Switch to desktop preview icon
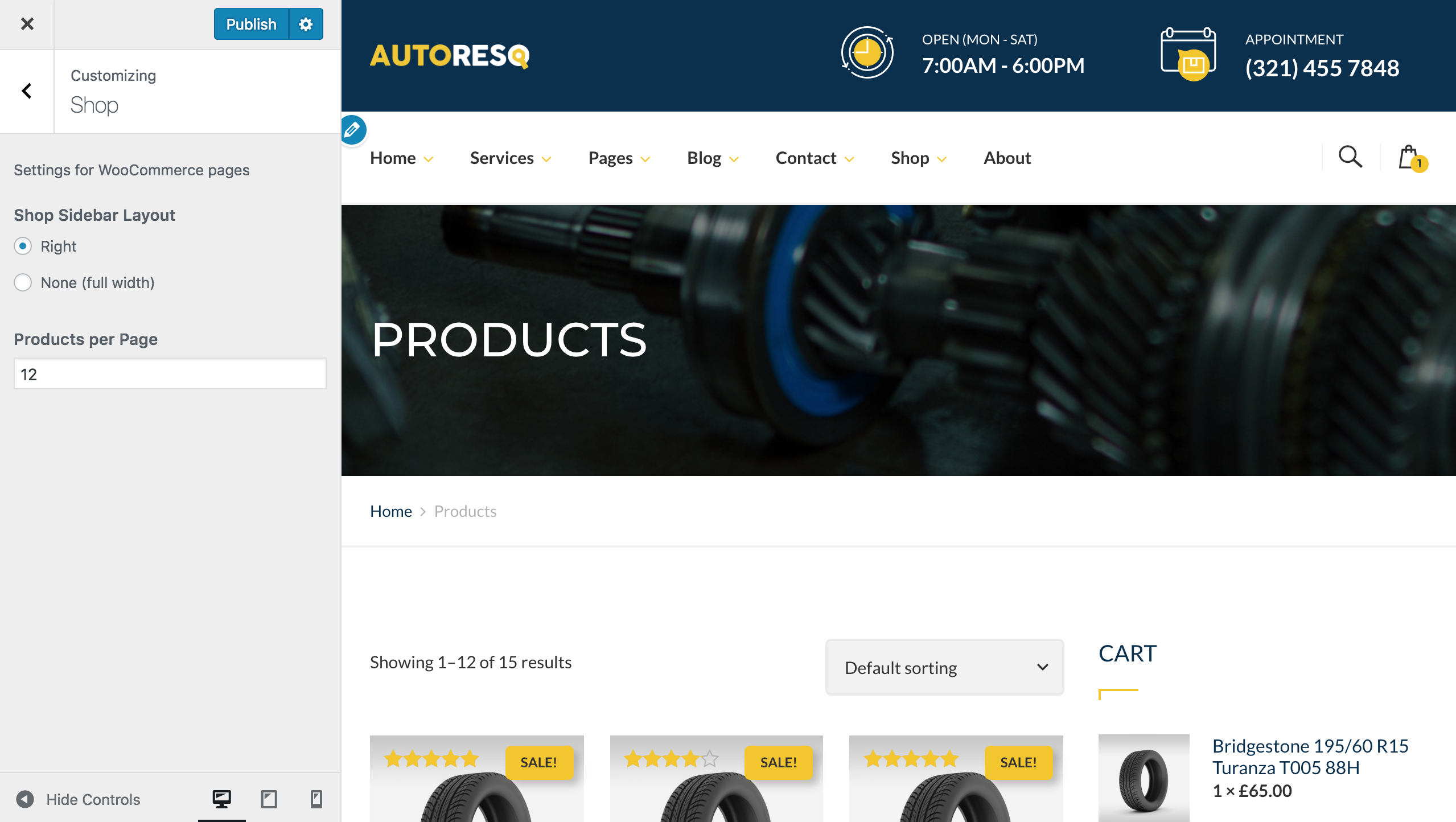This screenshot has height=822, width=1456. click(221, 799)
